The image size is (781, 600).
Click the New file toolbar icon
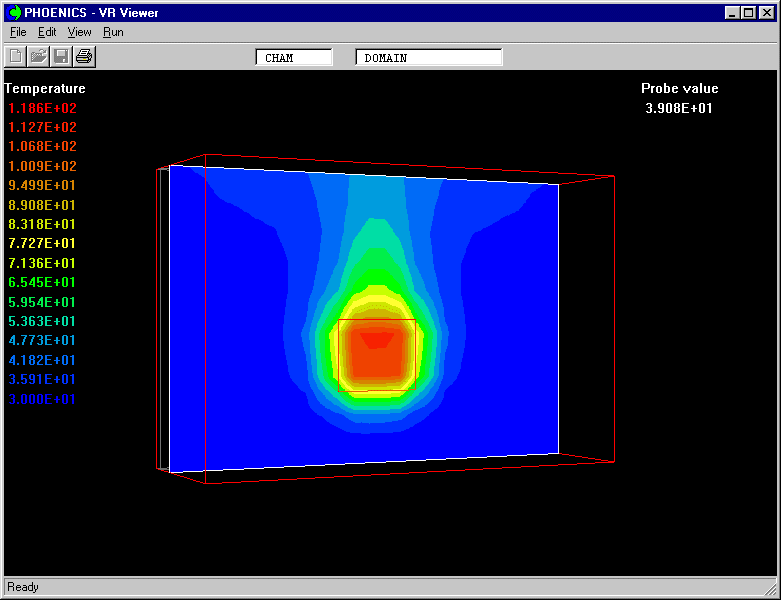[17, 57]
